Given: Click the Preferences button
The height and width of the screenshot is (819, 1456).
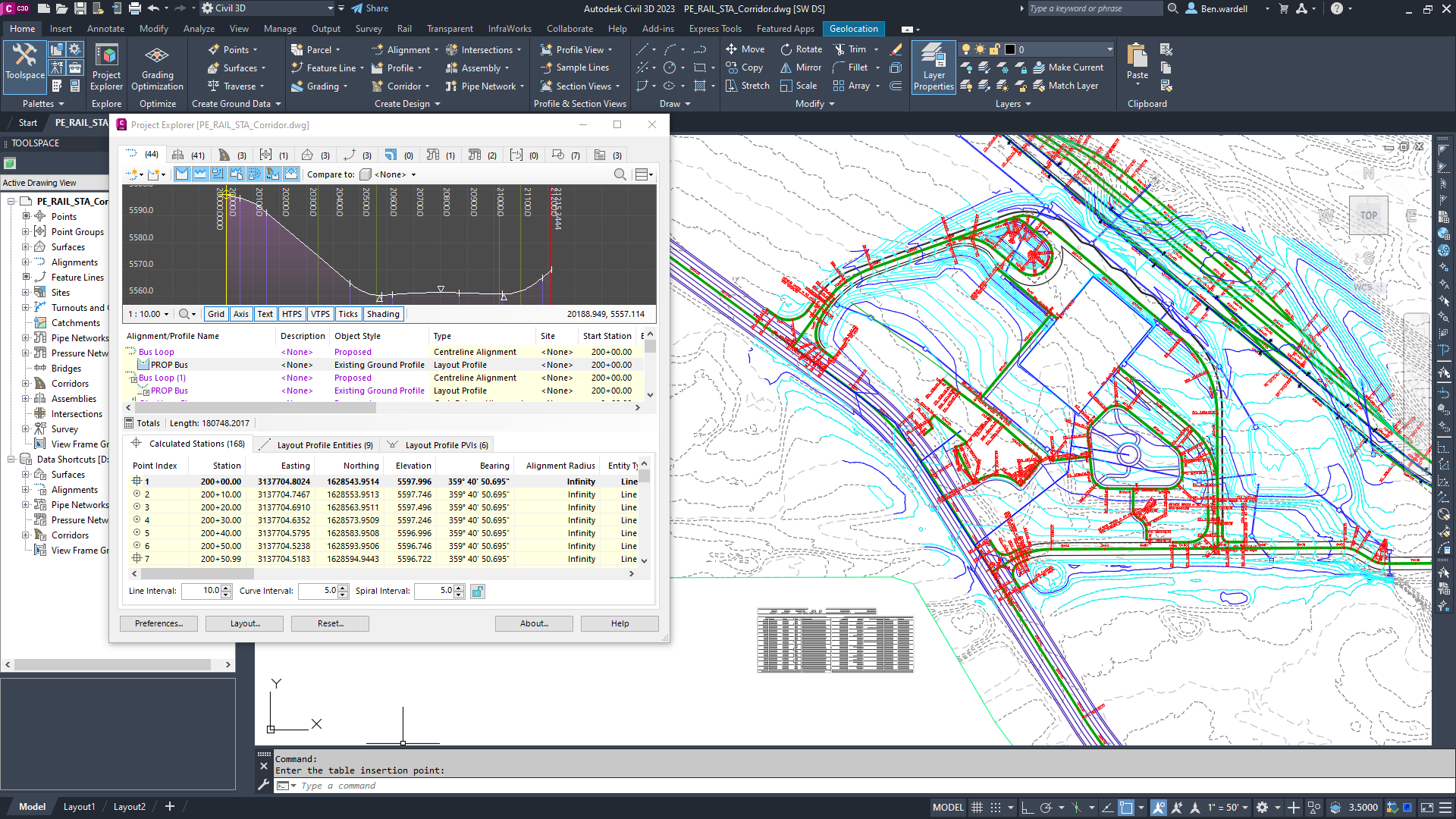Looking at the screenshot, I should click(x=158, y=623).
